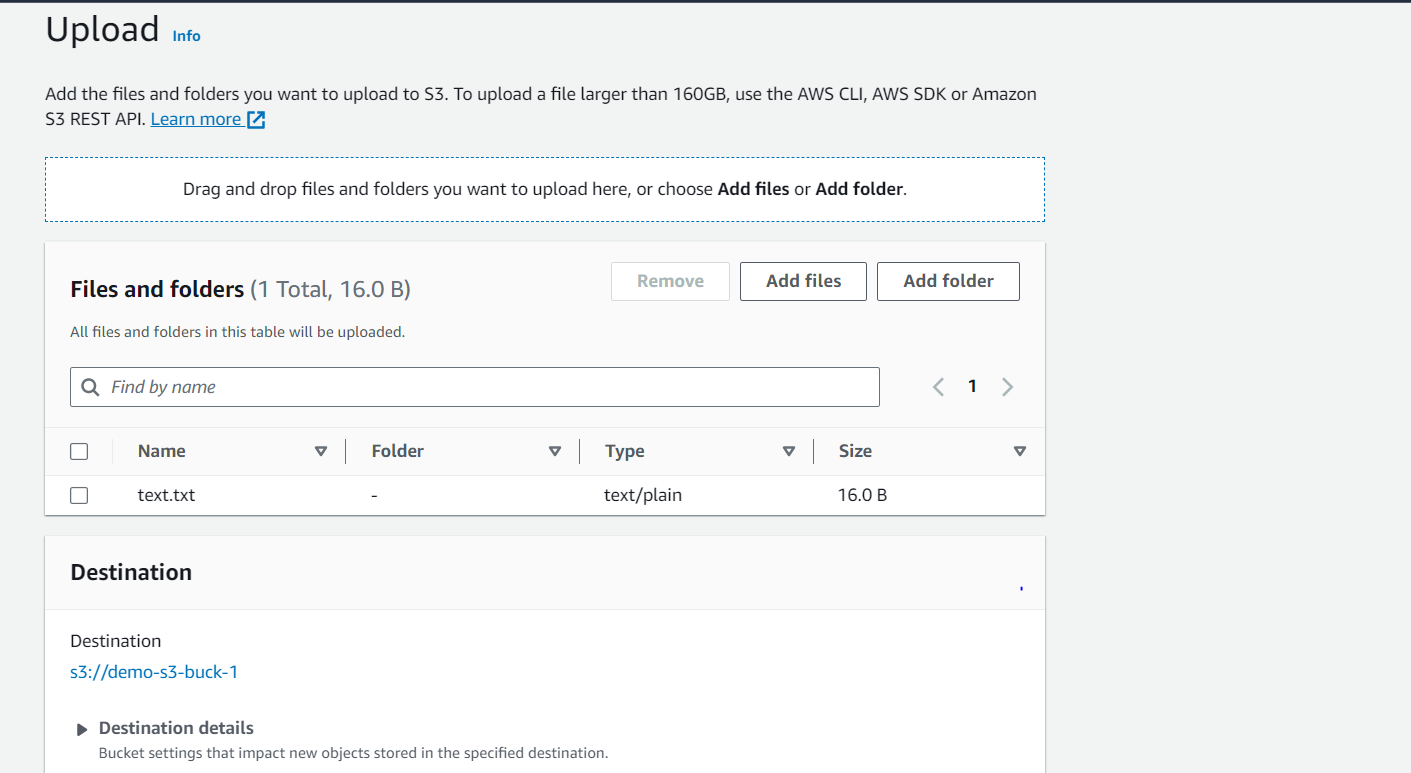
Task: Click the Remove button
Action: pyautogui.click(x=670, y=281)
